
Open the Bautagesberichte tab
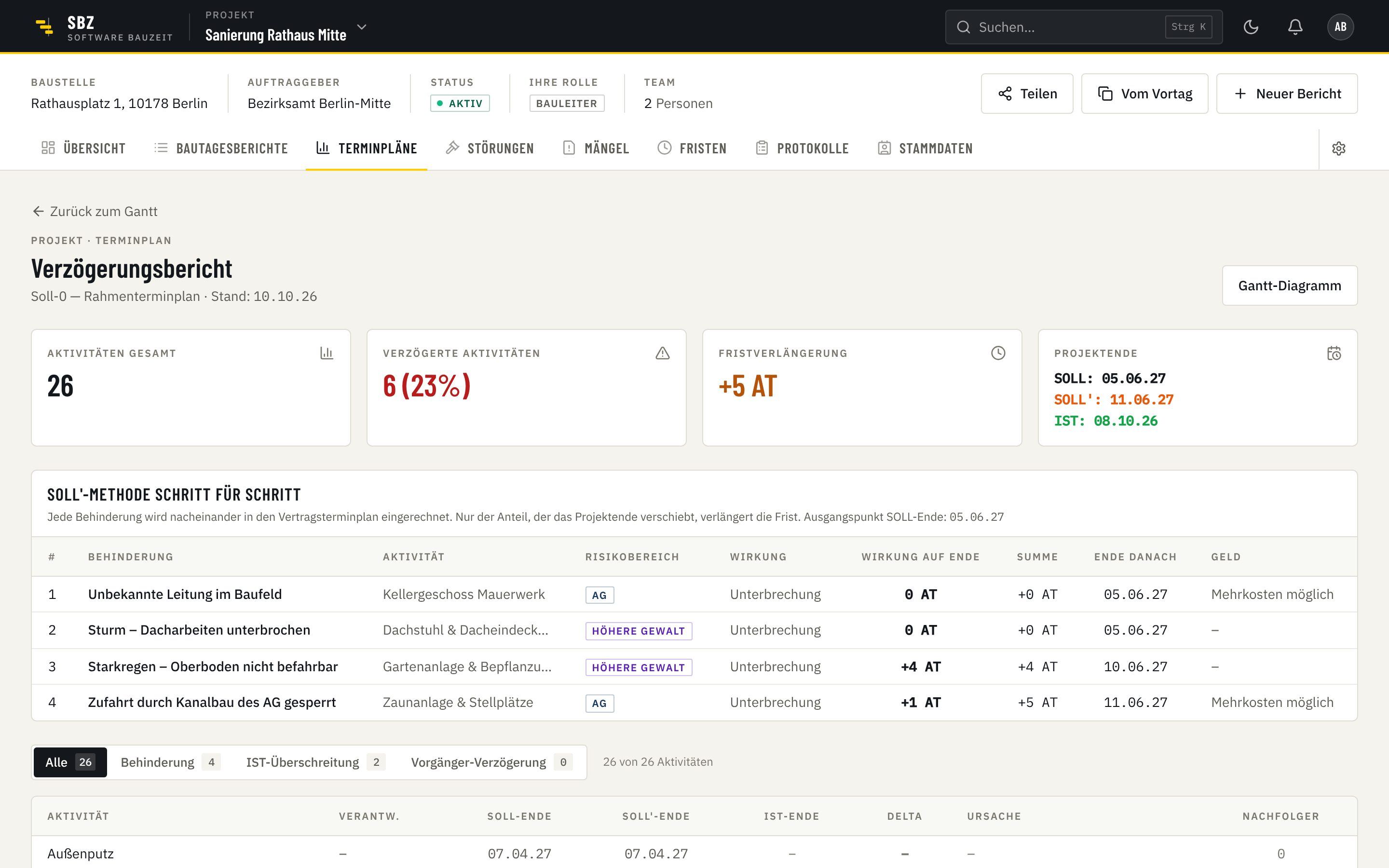(x=221, y=149)
